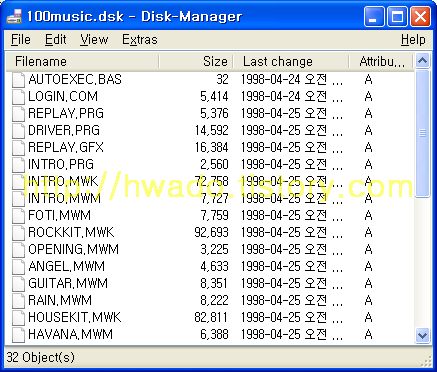Select the ANGEL.MWM filename
Viewport: 437px width, 372px height.
67,267
